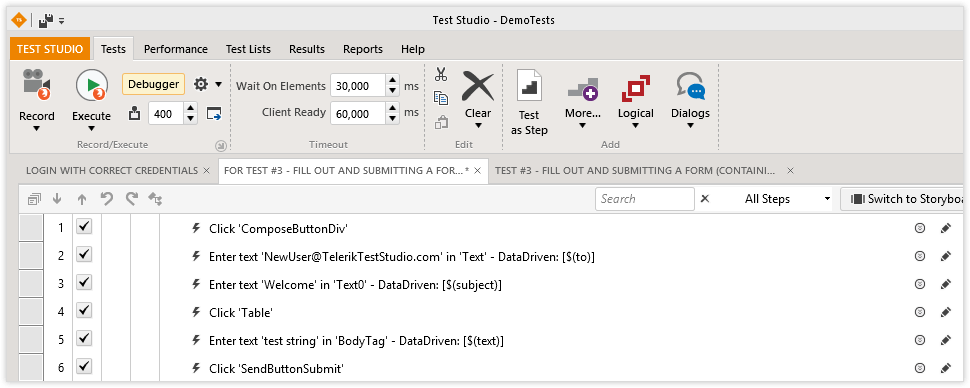
Task: Click the Record/Execute group launcher icon
Action: click(220, 146)
